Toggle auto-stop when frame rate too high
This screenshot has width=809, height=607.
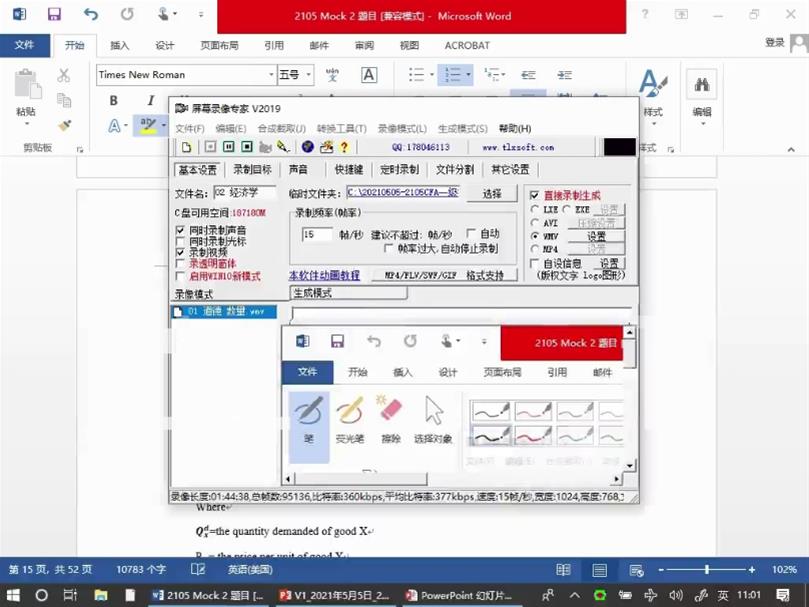point(389,249)
